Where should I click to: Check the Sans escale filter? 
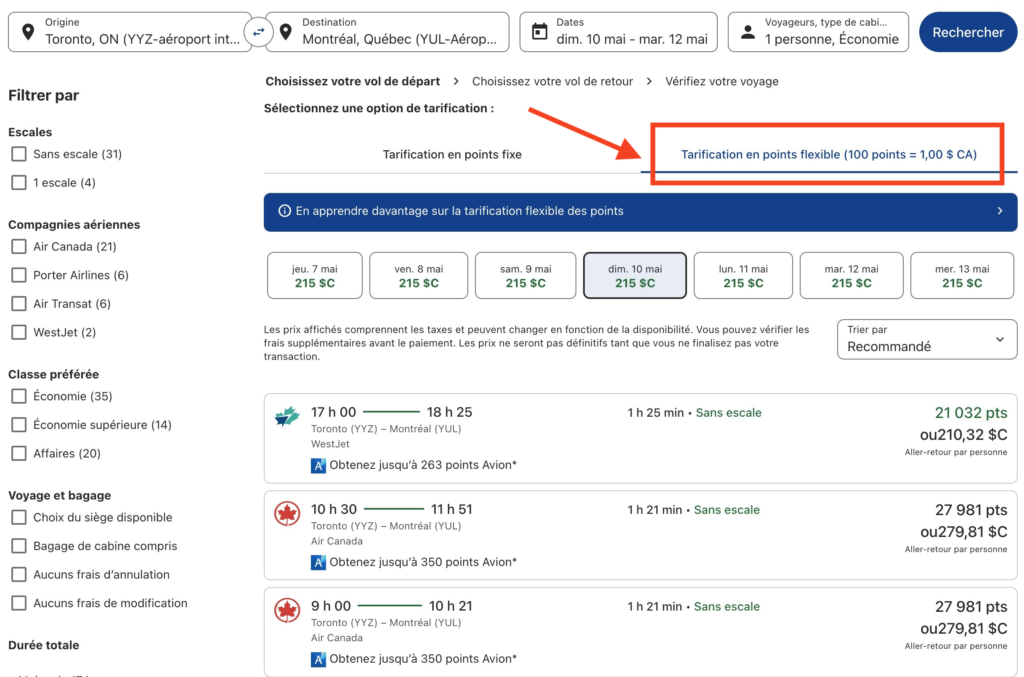point(19,154)
